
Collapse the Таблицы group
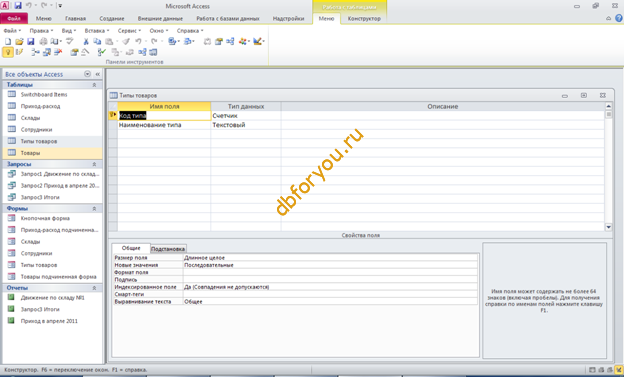[x=94, y=85]
